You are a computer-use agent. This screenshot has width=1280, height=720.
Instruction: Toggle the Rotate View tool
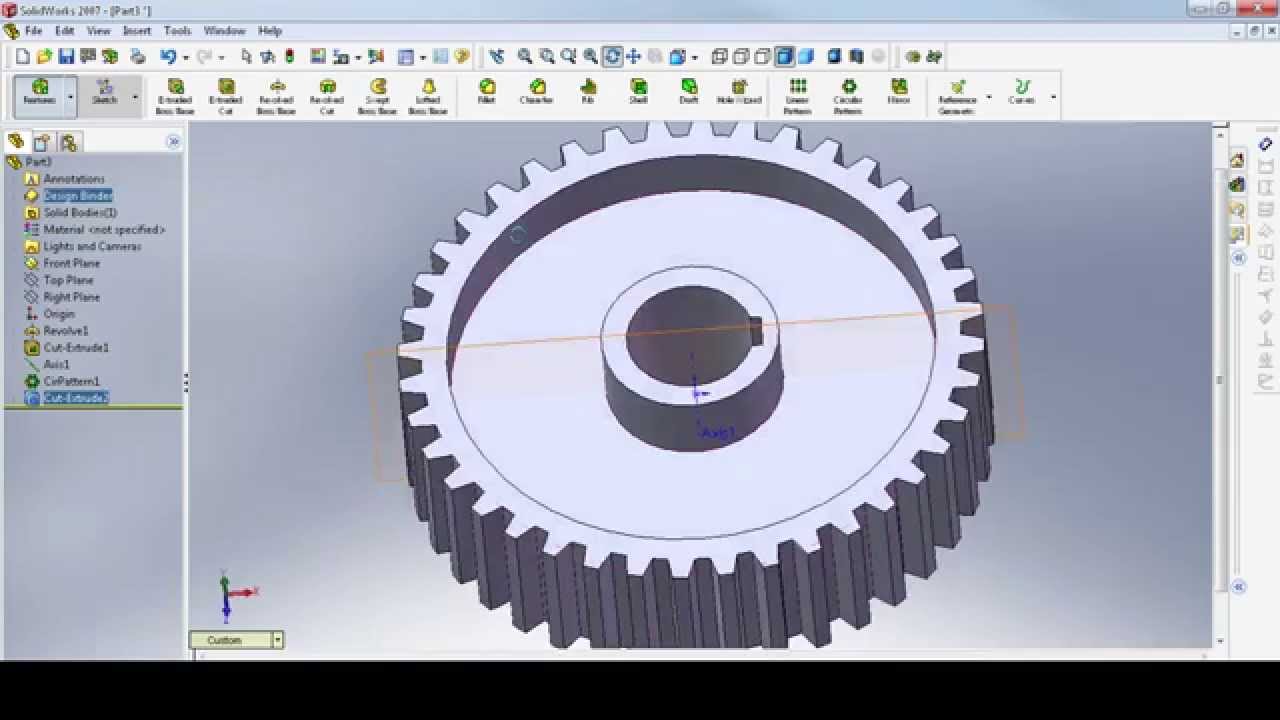point(611,57)
